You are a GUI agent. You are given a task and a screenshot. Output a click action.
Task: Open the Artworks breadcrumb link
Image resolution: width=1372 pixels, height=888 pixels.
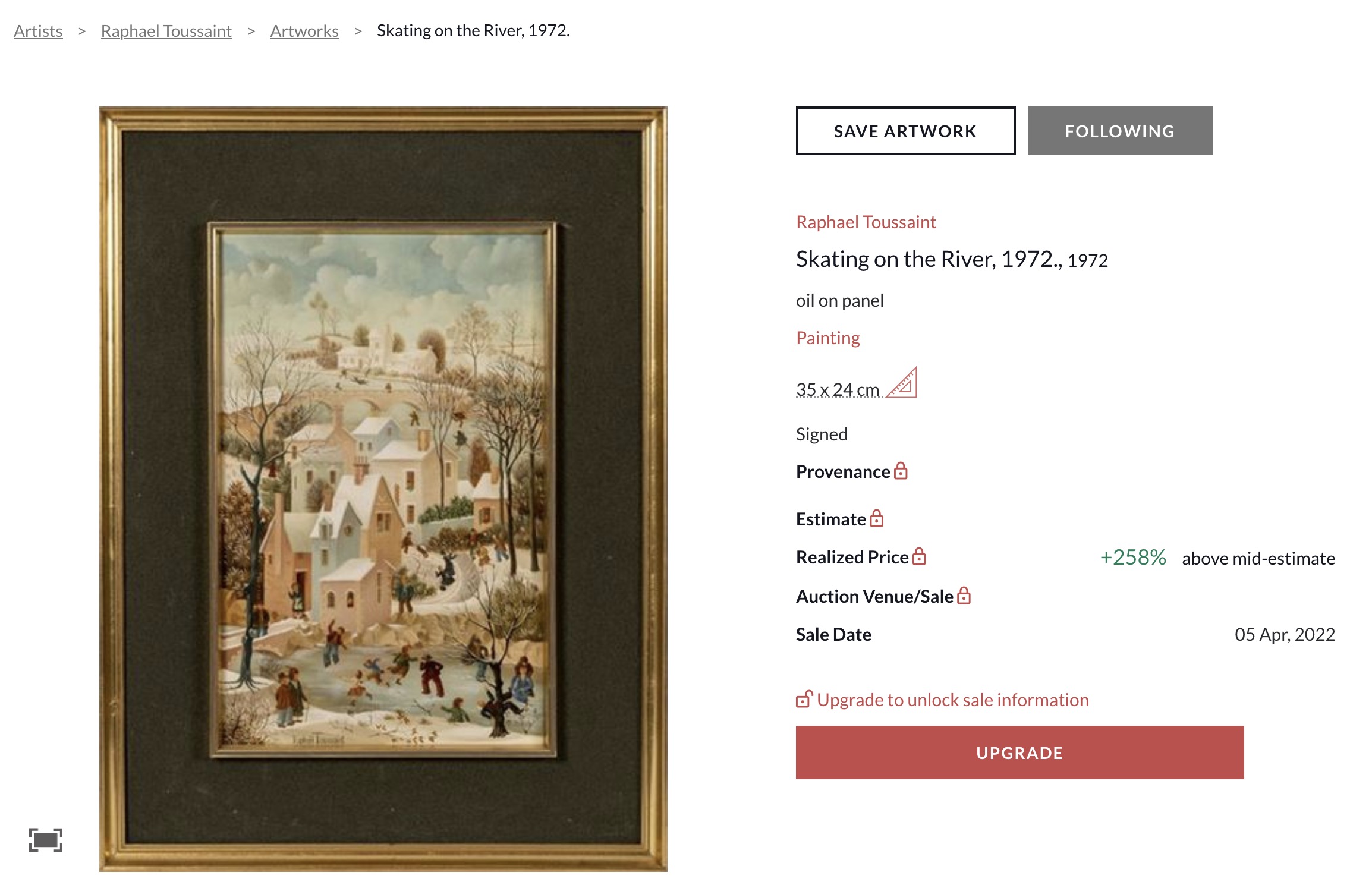(304, 31)
